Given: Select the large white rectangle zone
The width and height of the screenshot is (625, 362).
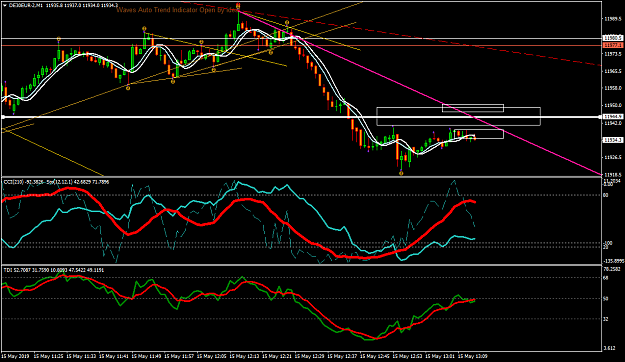Looking at the screenshot, I should [x=458, y=116].
